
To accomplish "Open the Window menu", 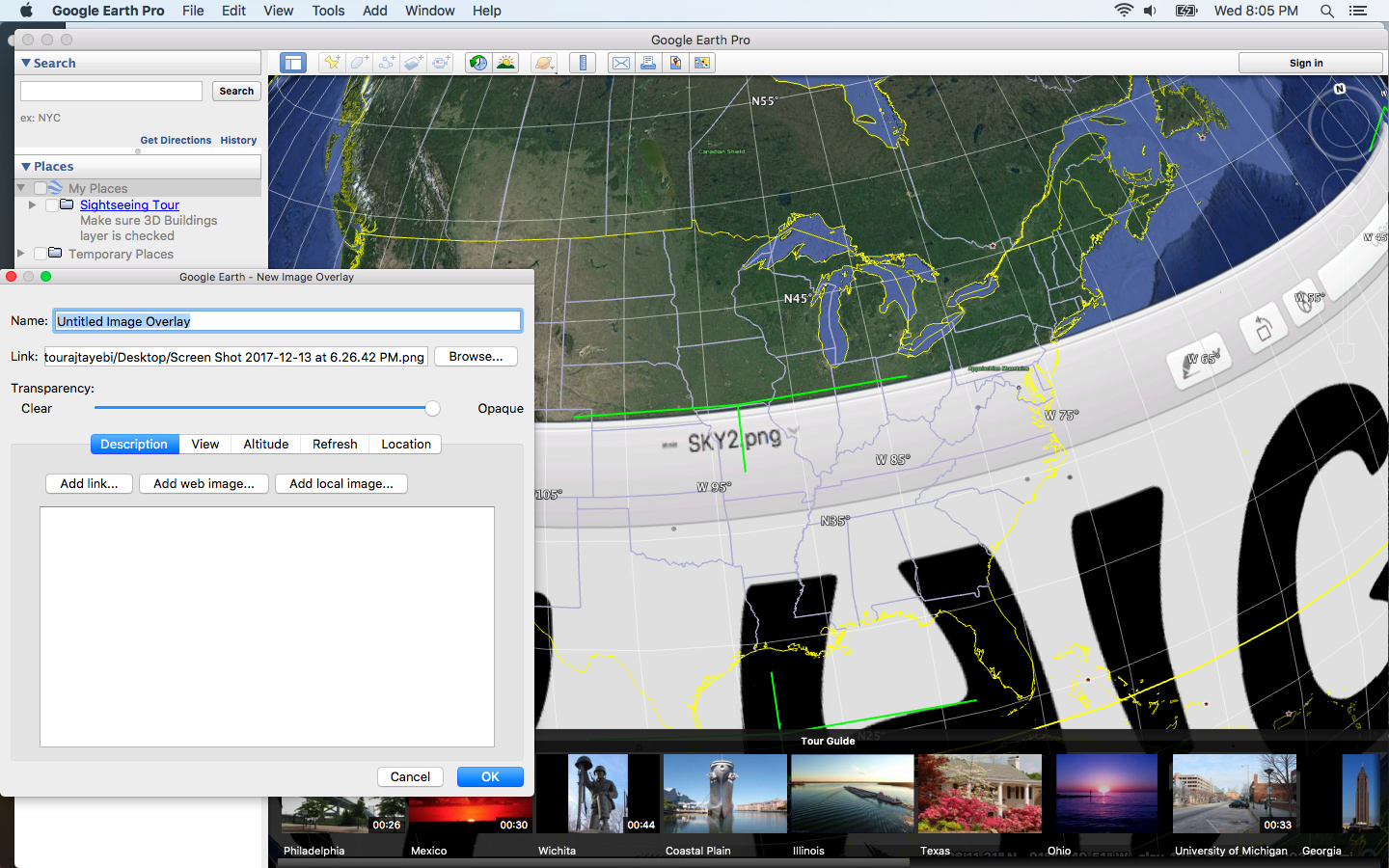I will tap(430, 11).
